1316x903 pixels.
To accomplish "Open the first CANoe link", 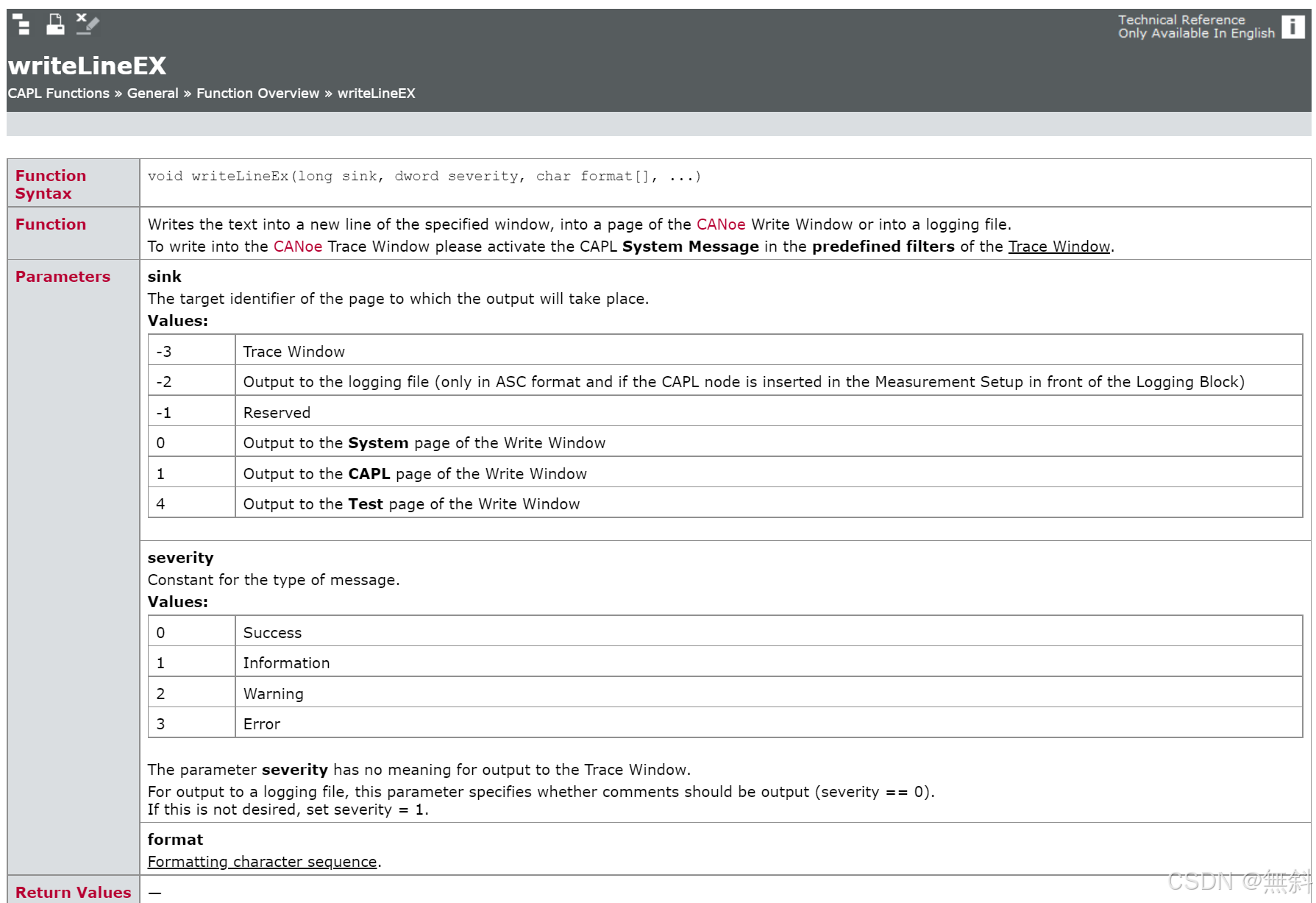I will coord(720,224).
